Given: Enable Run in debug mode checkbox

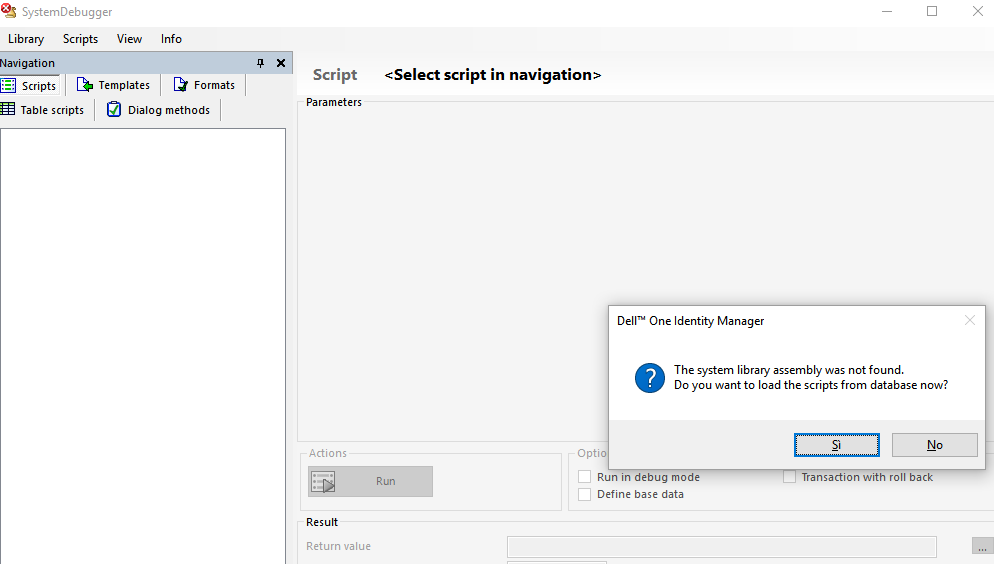Looking at the screenshot, I should pos(584,477).
